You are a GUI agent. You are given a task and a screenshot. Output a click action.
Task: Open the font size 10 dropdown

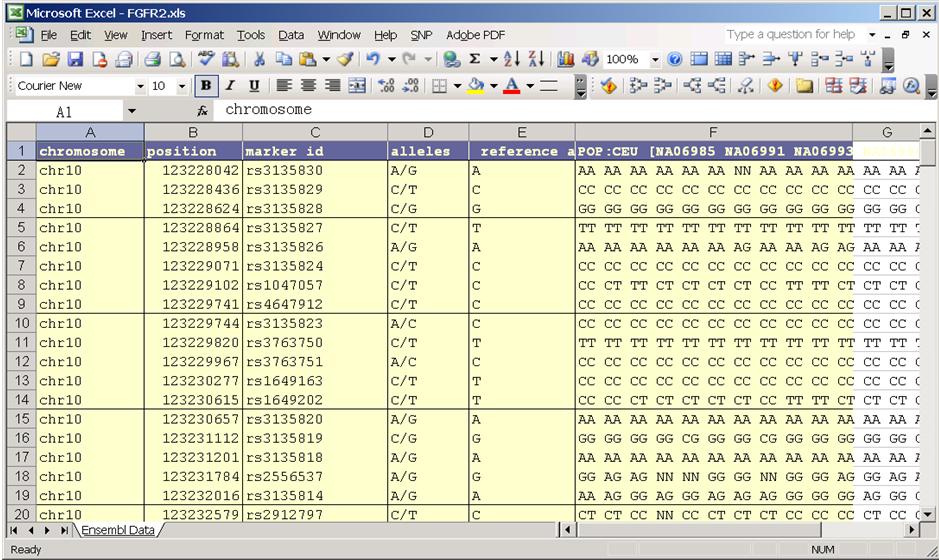point(182,86)
